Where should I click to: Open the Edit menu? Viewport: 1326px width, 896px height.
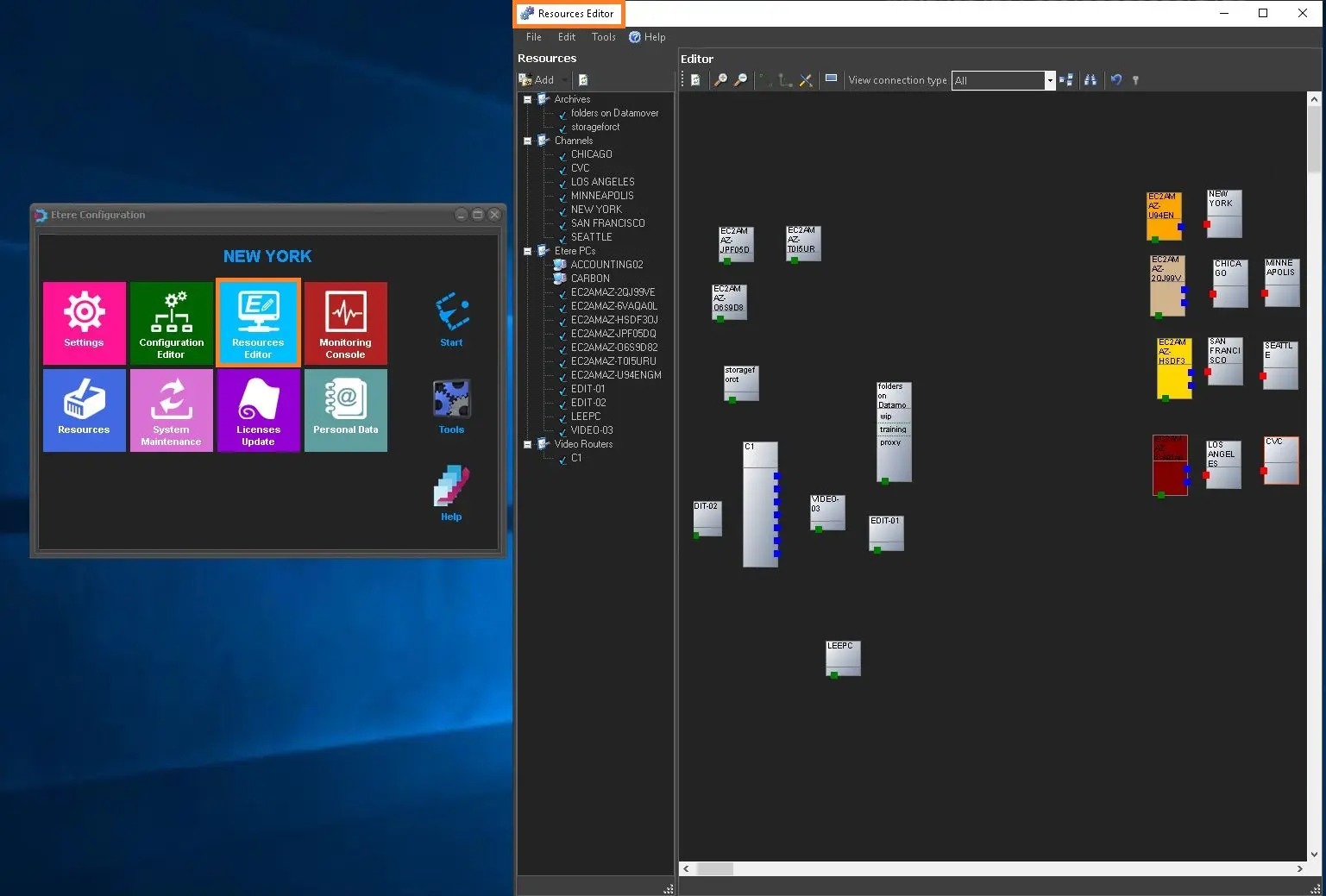tap(566, 37)
